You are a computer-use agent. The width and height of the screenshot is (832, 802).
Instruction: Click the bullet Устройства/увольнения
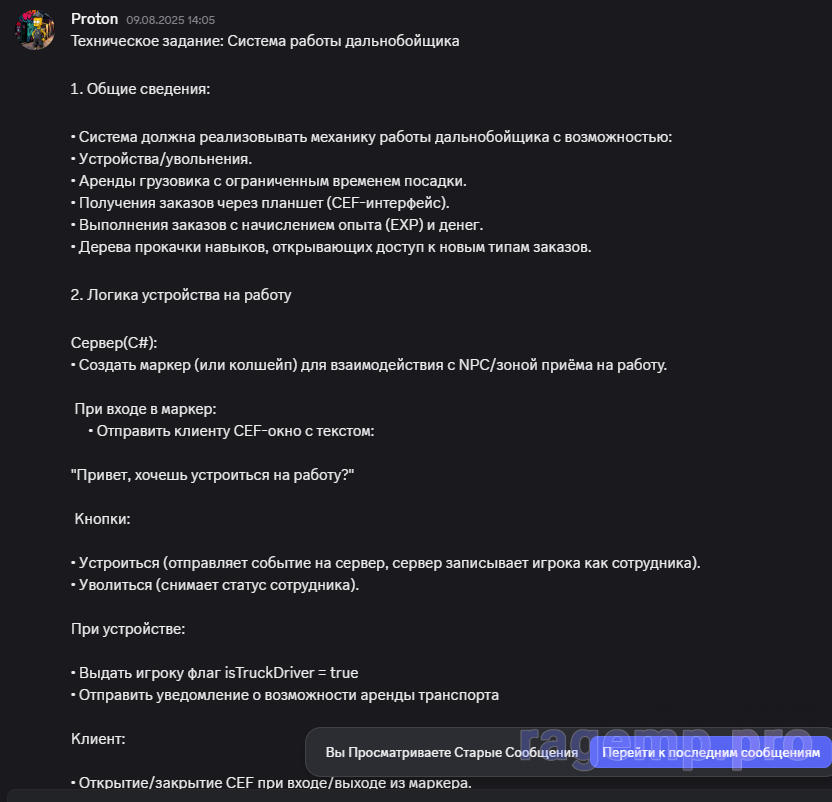click(x=161, y=159)
